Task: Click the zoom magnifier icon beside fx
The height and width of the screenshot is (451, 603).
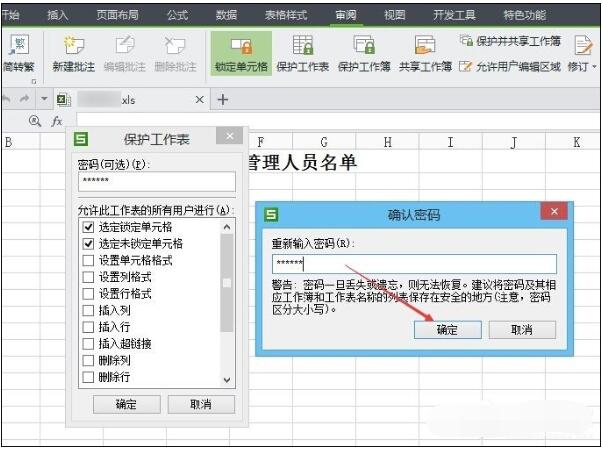Action: point(35,121)
